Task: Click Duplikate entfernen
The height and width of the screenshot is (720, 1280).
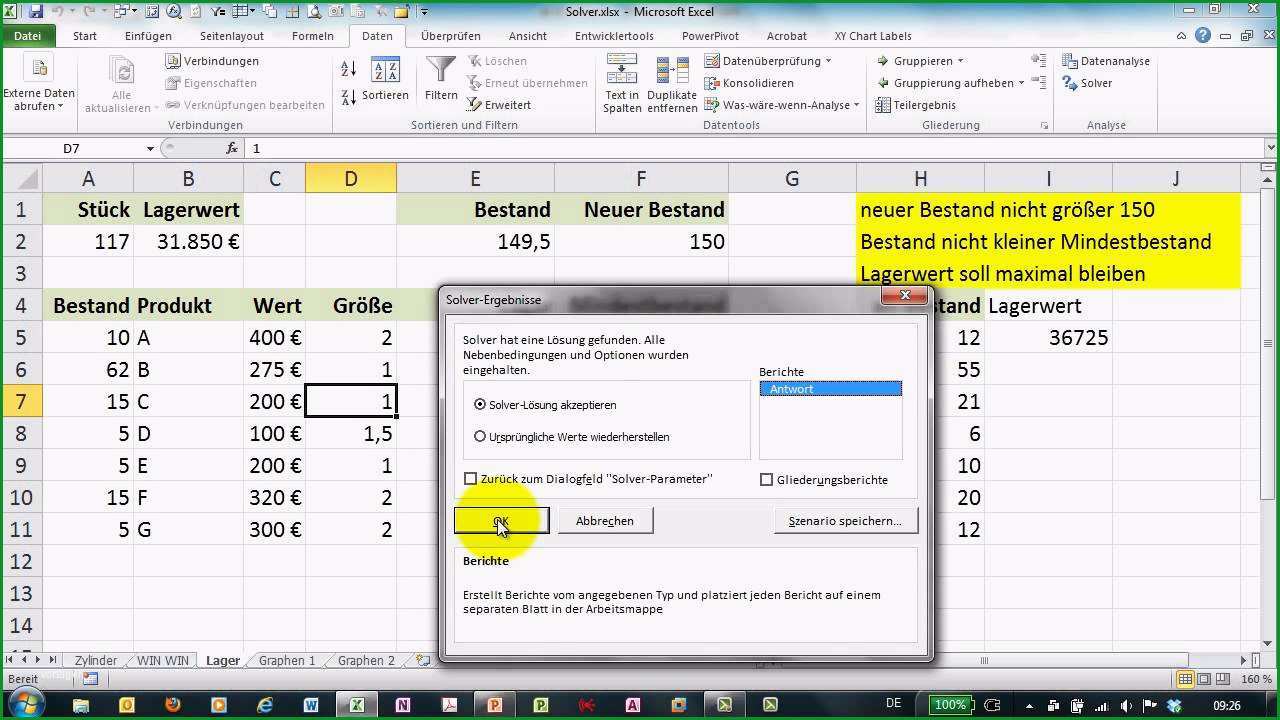Action: [x=672, y=85]
